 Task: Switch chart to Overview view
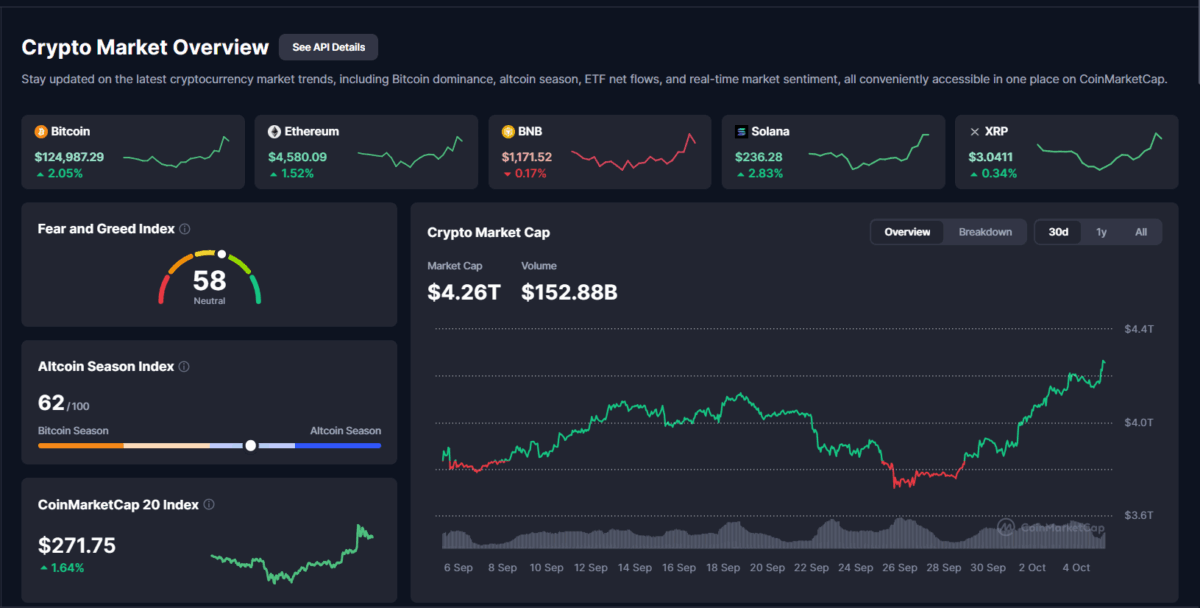pos(907,232)
